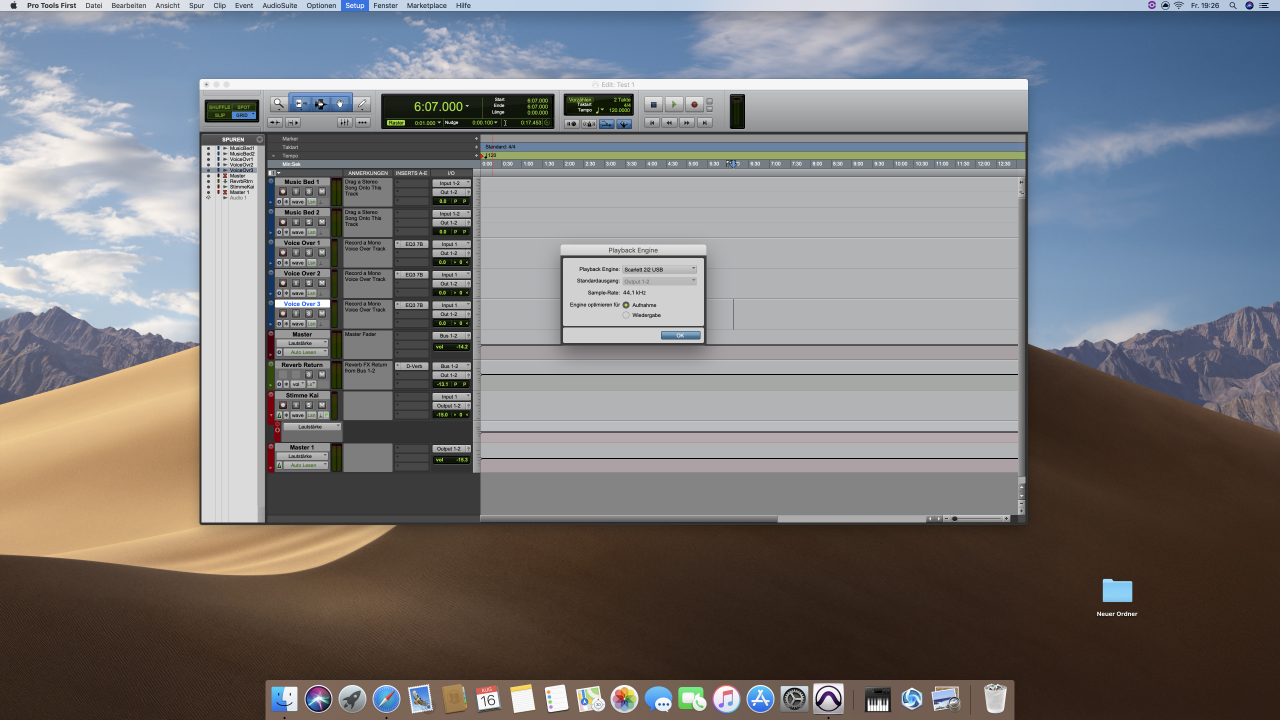This screenshot has width=1280, height=720.
Task: Open System Preferences from the Dock
Action: point(794,698)
